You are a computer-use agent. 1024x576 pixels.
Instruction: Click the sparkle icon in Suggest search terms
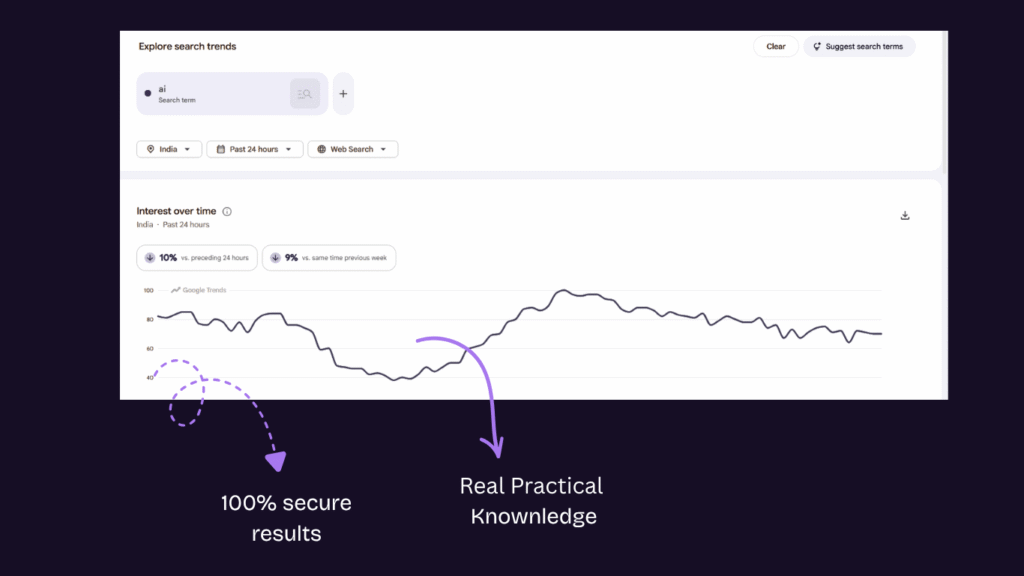[x=817, y=46]
